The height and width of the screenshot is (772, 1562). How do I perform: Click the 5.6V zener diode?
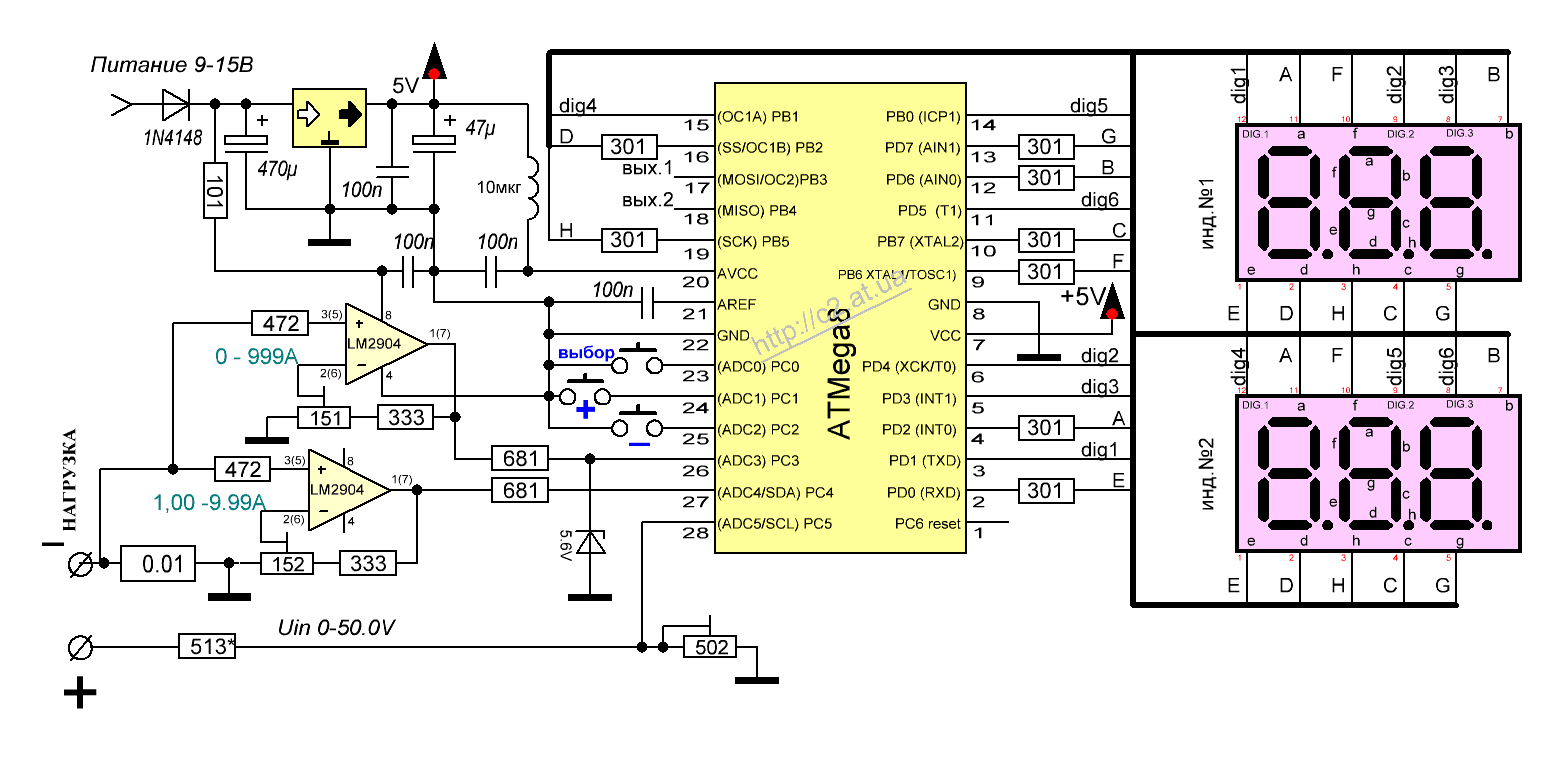pyautogui.click(x=593, y=543)
